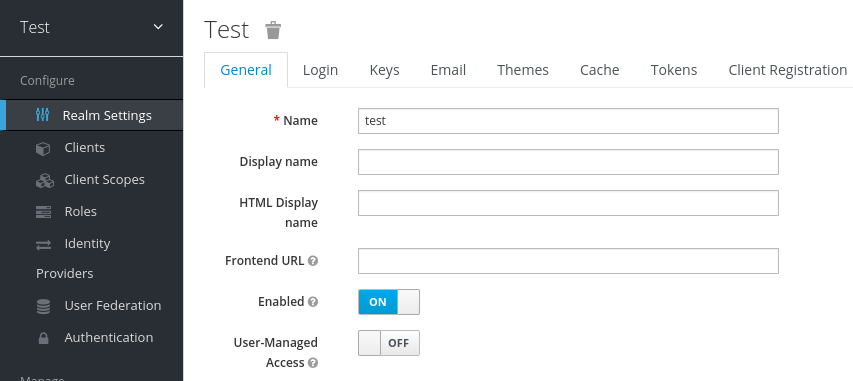Viewport: 853px width, 381px height.
Task: Click the Configure section heading
Action: point(47,81)
